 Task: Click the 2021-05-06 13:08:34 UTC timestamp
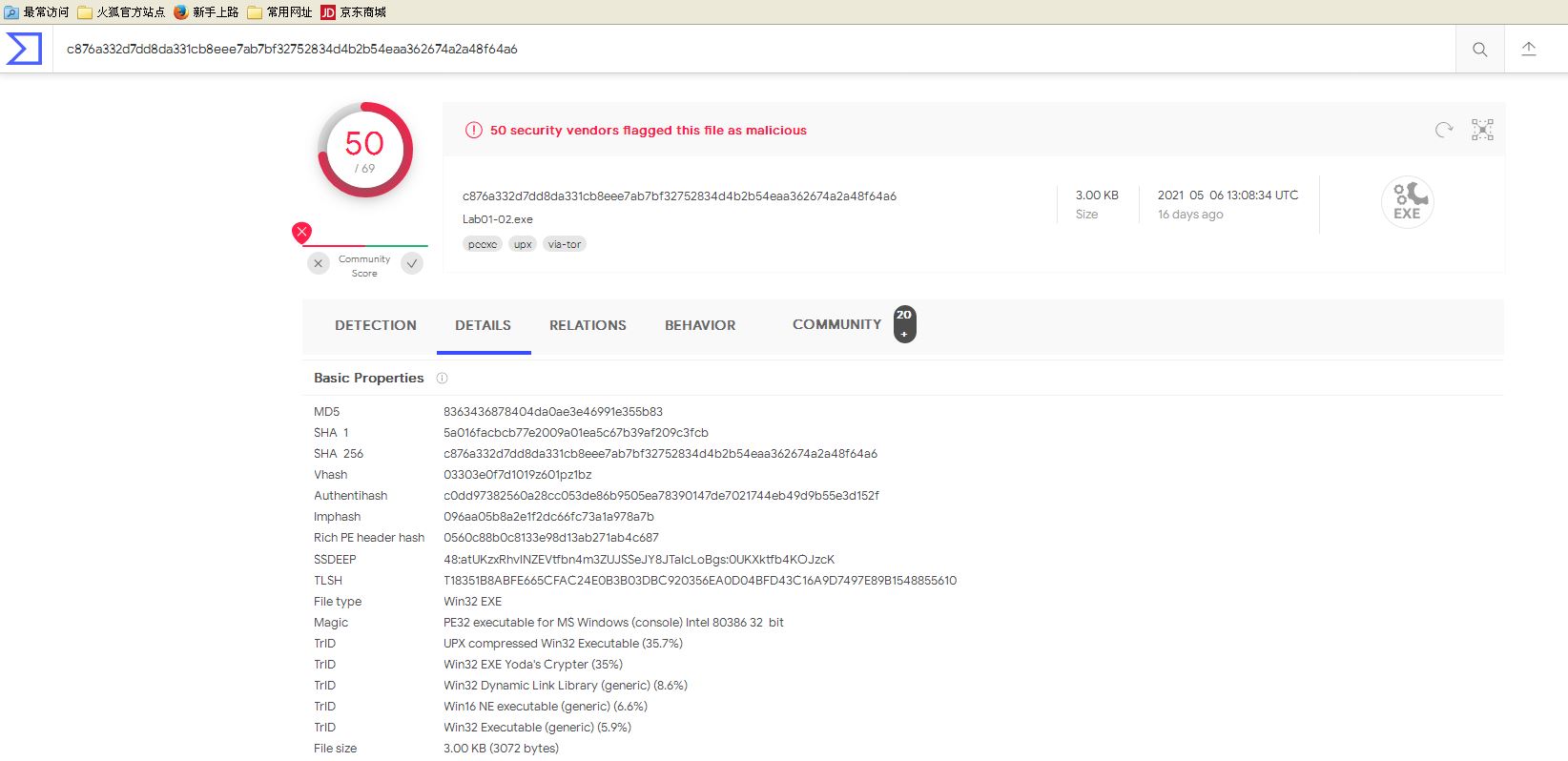(x=1228, y=195)
